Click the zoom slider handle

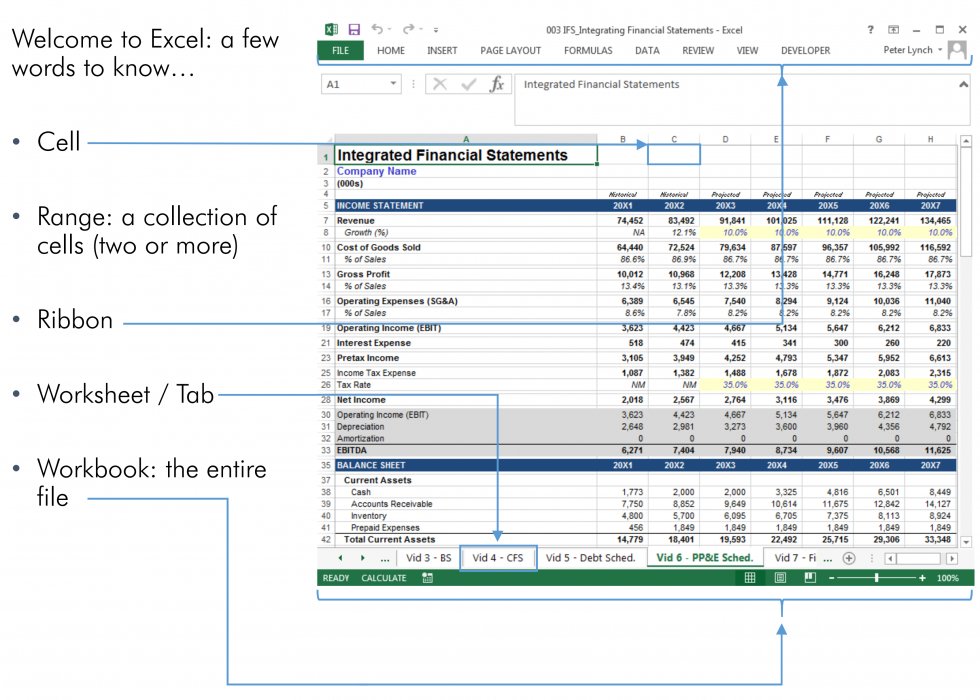click(x=877, y=578)
